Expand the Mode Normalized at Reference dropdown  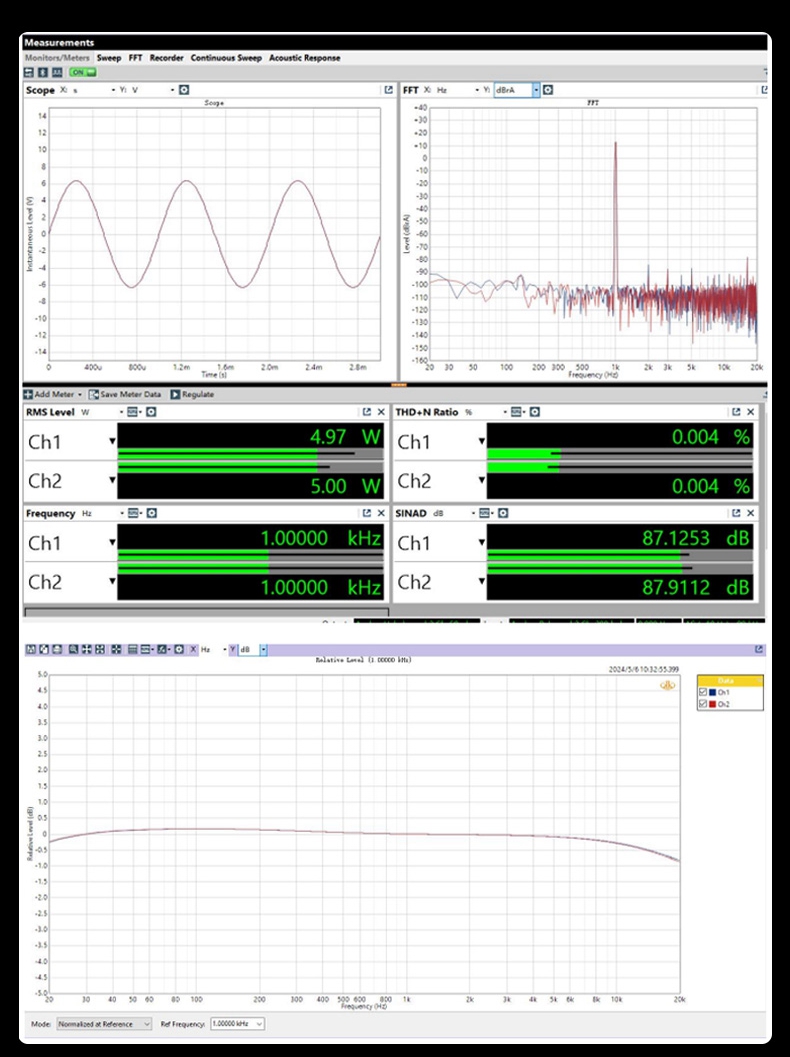tap(147, 1024)
